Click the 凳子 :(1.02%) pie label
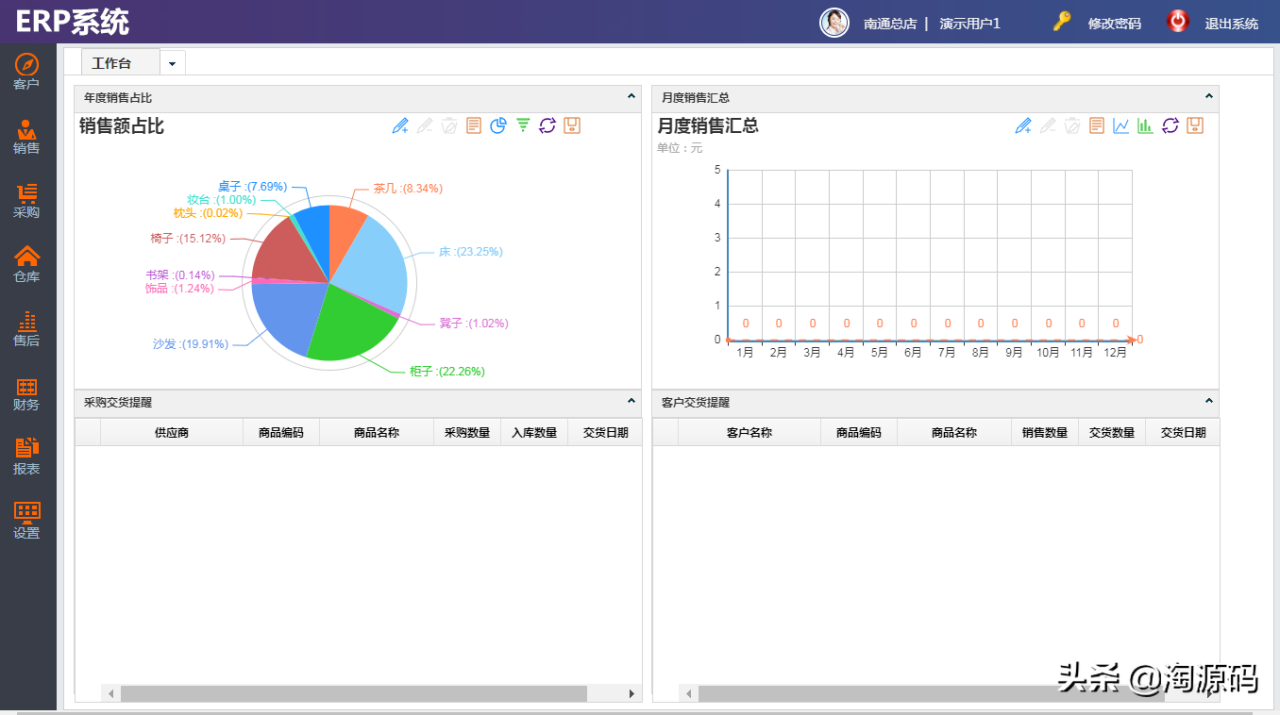The image size is (1280, 715). click(473, 323)
